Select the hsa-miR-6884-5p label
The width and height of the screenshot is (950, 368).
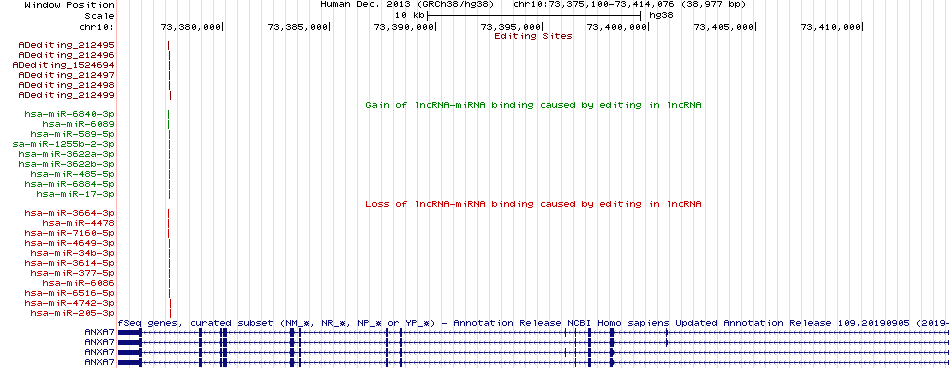tap(70, 184)
